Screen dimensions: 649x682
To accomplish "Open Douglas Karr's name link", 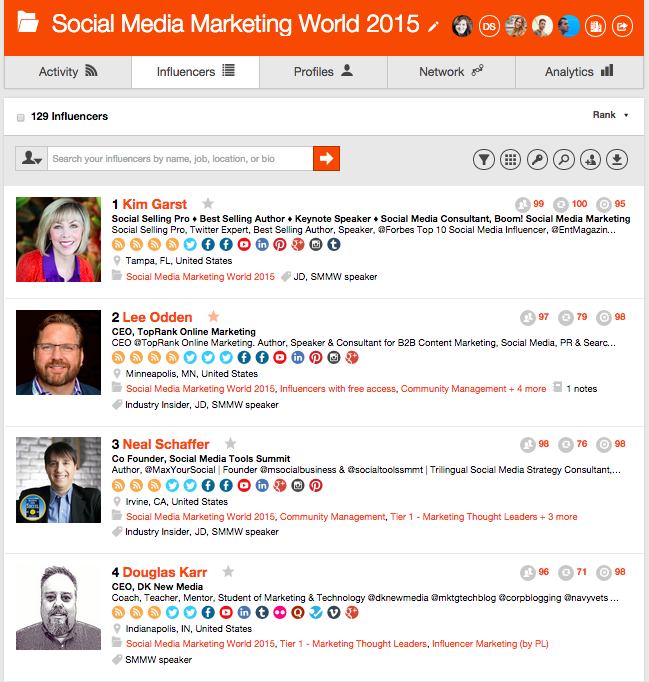I will tap(165, 572).
